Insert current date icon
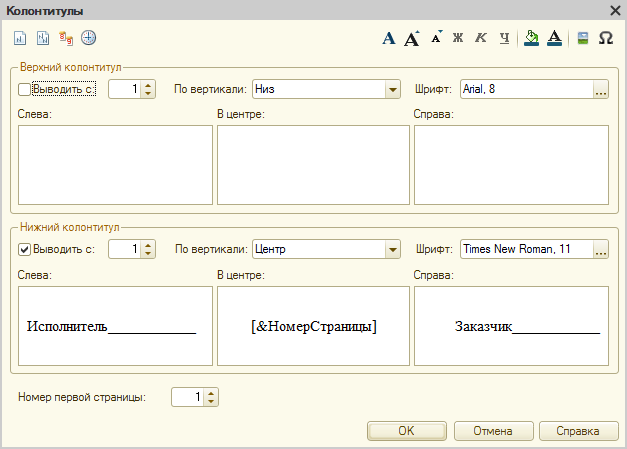The image size is (627, 449). [66, 38]
